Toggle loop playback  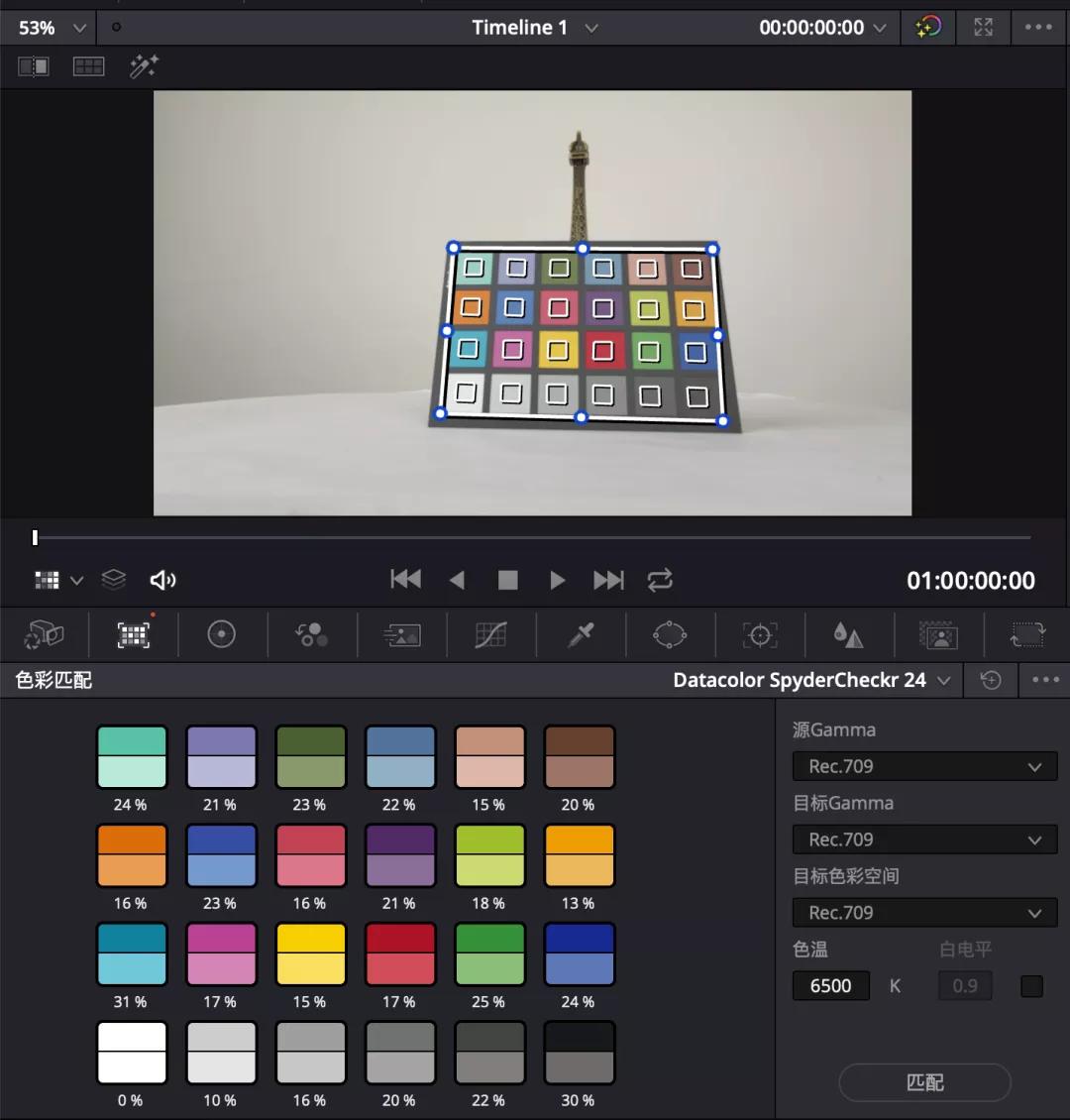tap(660, 580)
